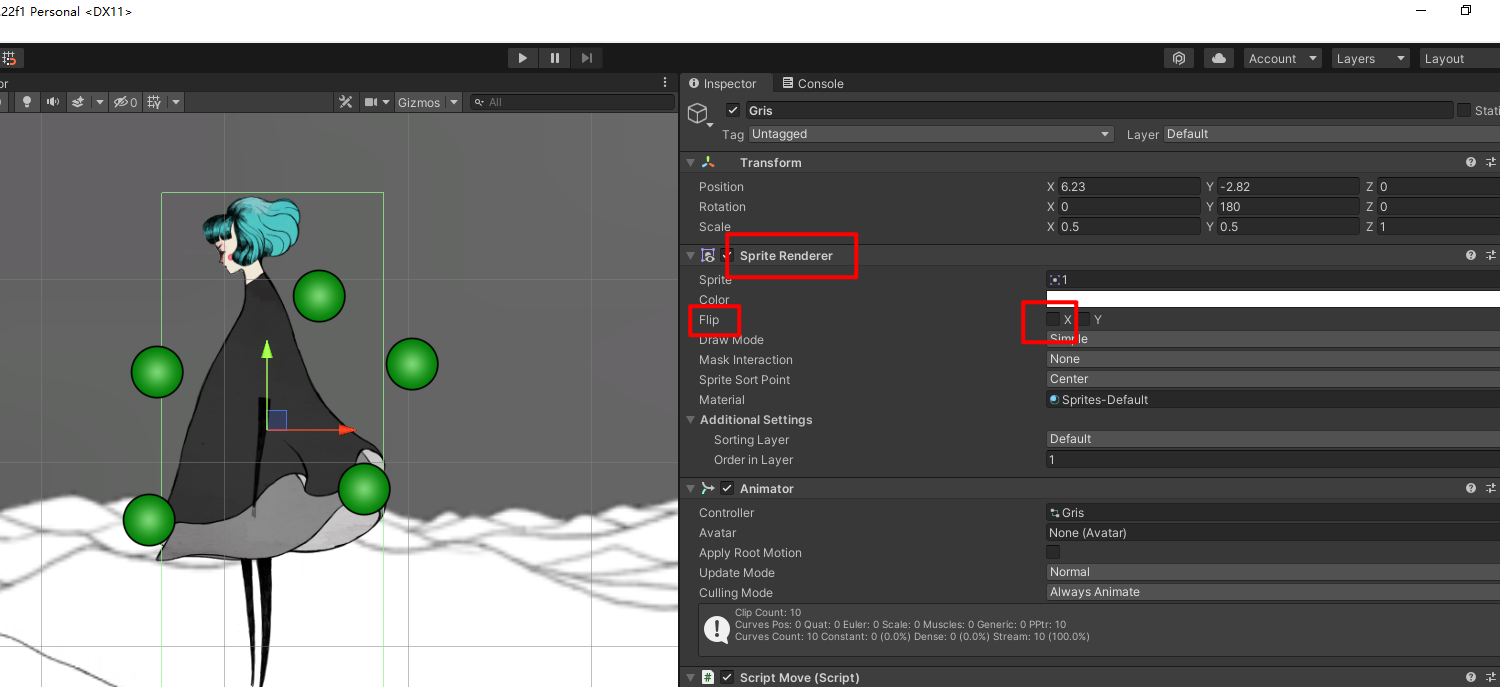Toggle Gris GameObject active checkbox
This screenshot has height=687, width=1500.
pyautogui.click(x=733, y=110)
